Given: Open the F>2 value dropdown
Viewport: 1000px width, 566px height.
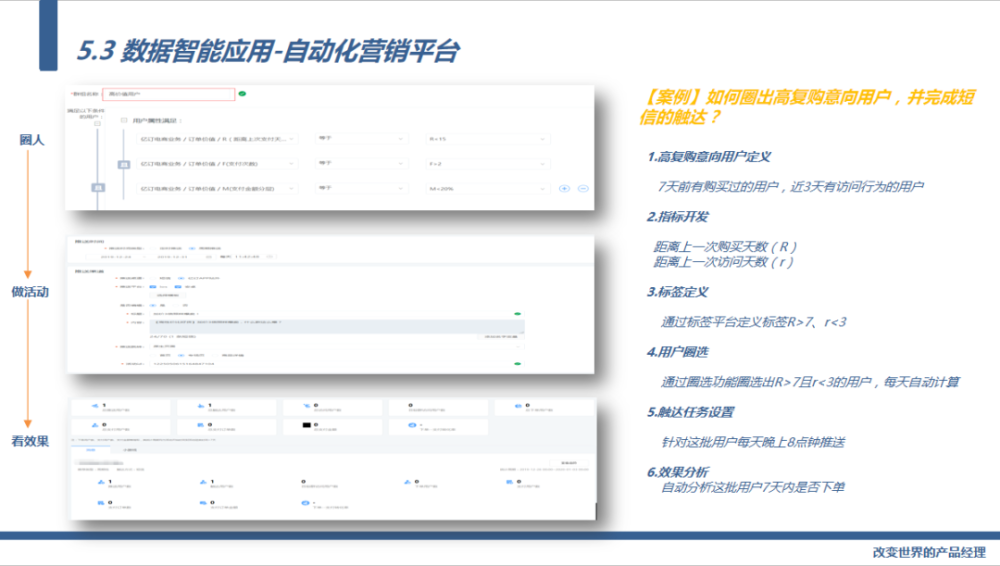Looking at the screenshot, I should click(x=487, y=164).
